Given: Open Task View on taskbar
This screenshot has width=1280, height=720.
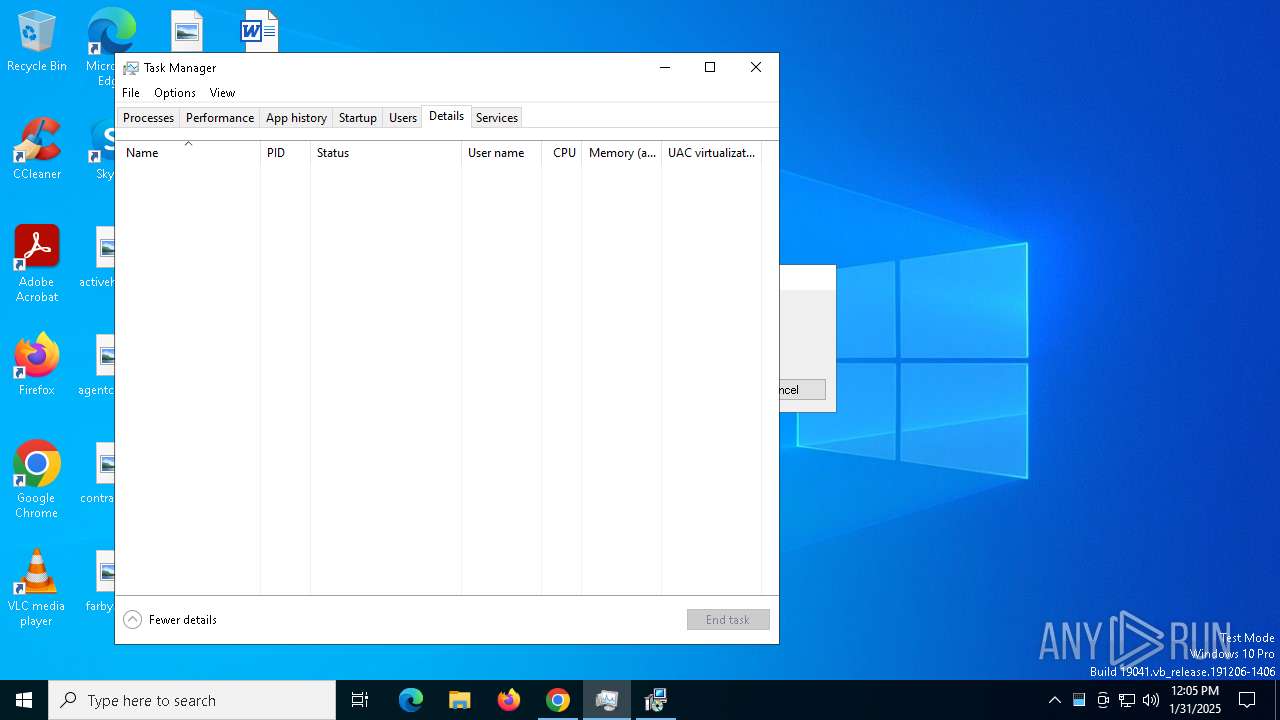Looking at the screenshot, I should pos(360,700).
